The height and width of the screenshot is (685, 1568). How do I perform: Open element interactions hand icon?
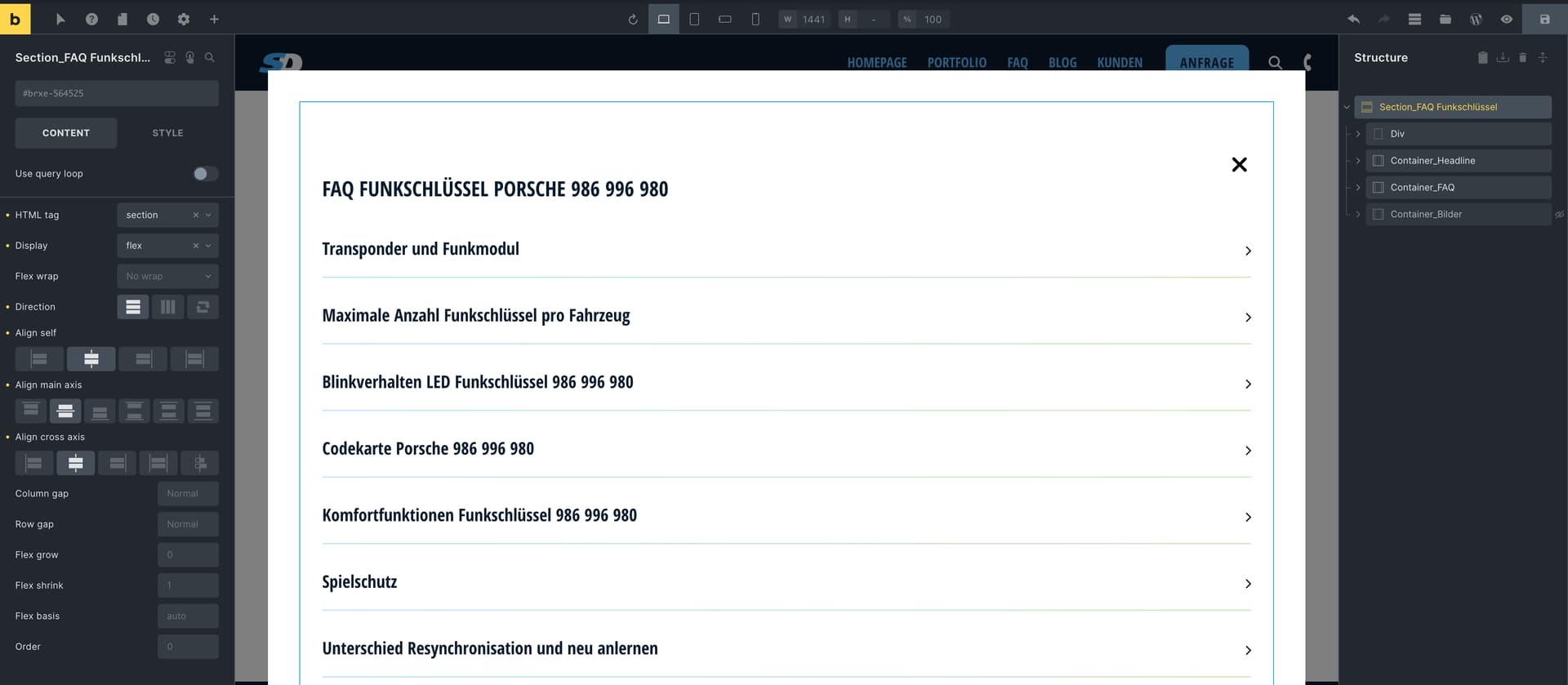(189, 57)
